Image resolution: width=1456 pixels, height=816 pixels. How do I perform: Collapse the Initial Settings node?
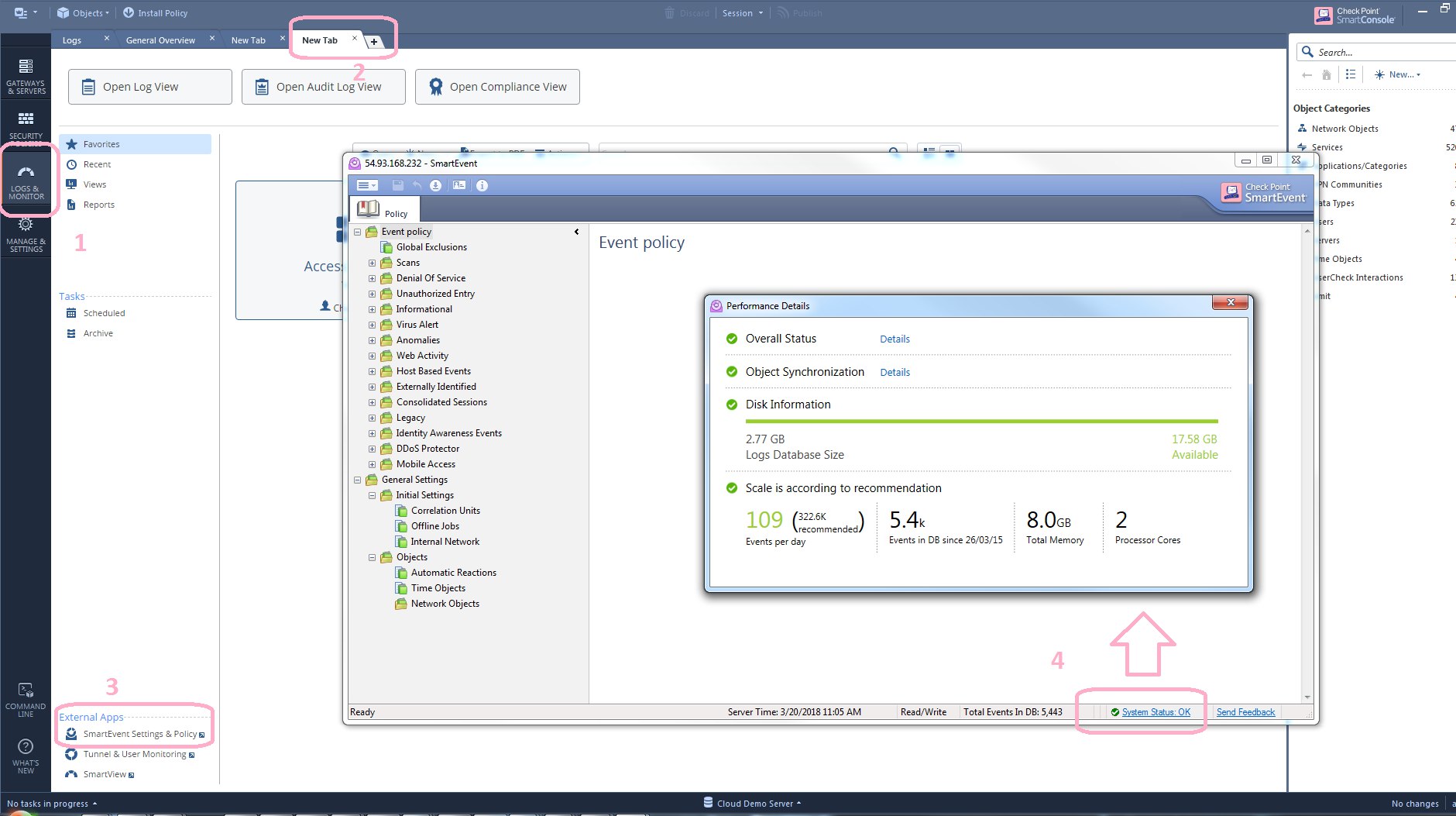(372, 495)
